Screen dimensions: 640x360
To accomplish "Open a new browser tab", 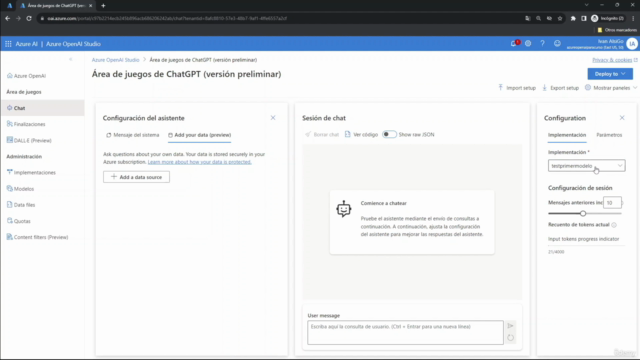I will pyautogui.click(x=103, y=6).
